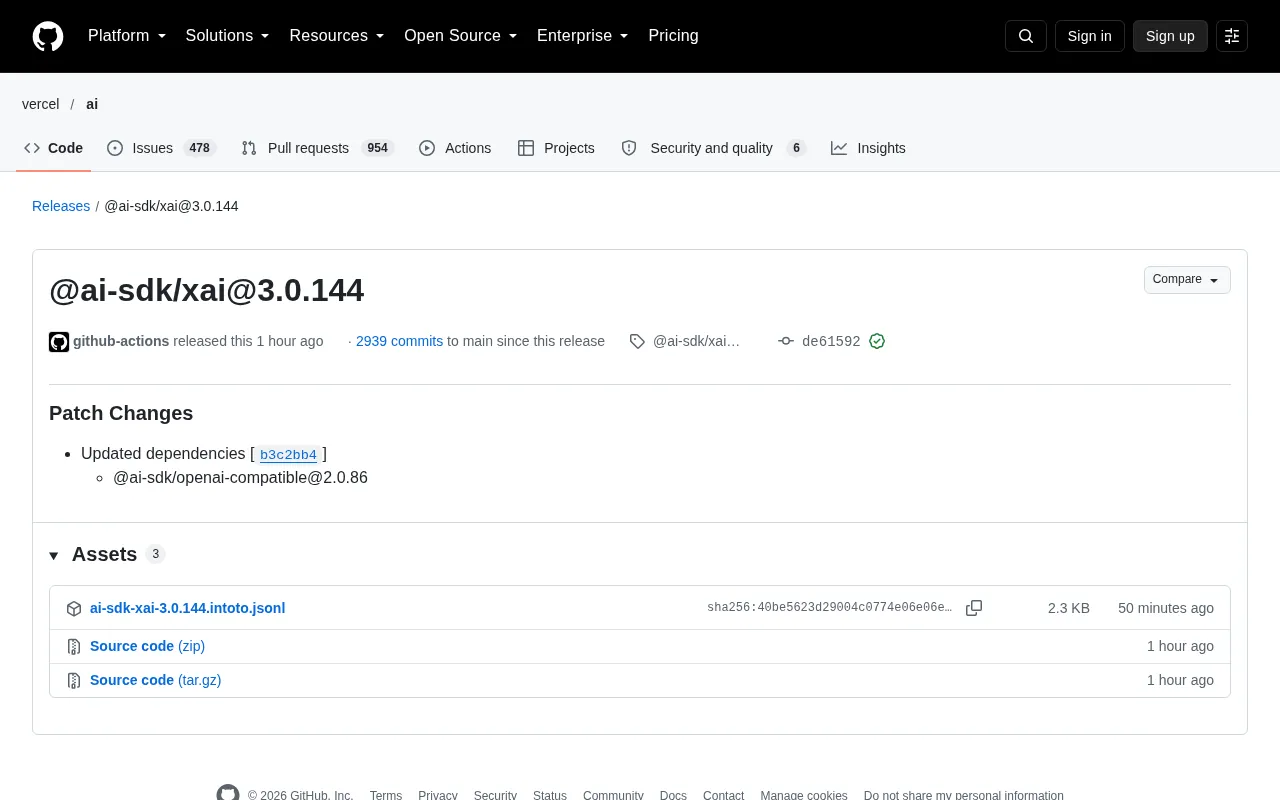1280x800 pixels.
Task: Open the Projects tab
Action: pyautogui.click(x=556, y=148)
